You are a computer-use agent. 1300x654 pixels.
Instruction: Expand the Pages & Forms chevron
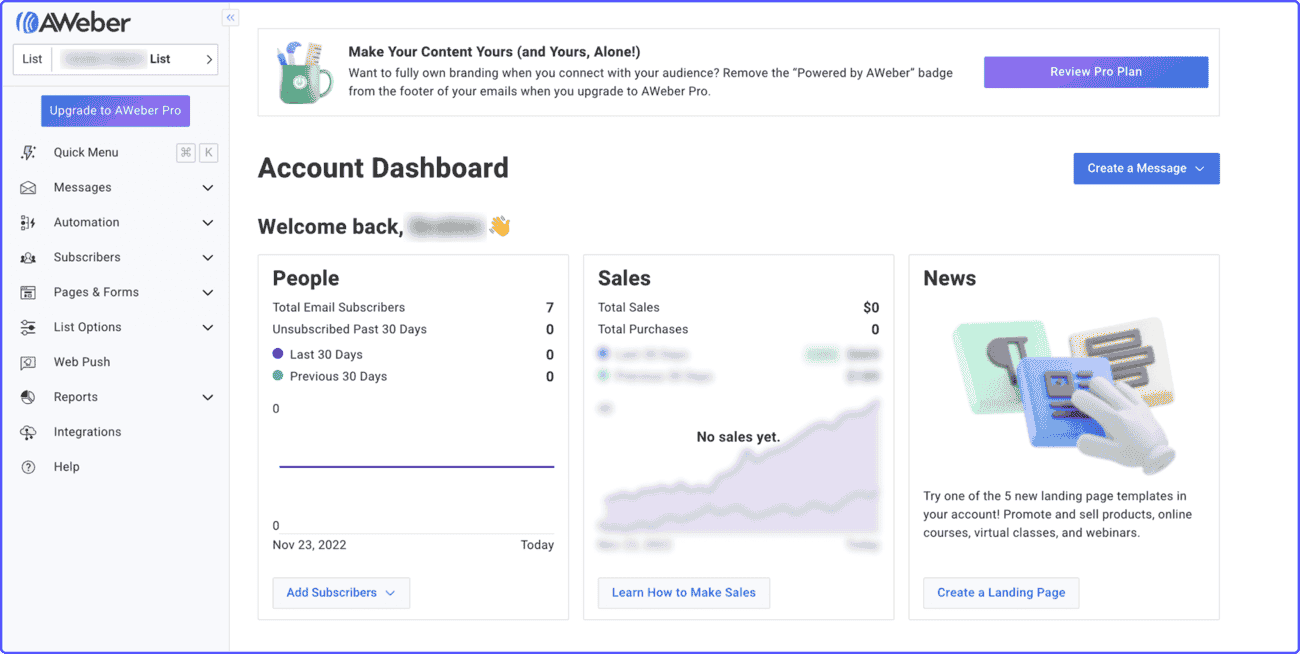pyautogui.click(x=208, y=293)
